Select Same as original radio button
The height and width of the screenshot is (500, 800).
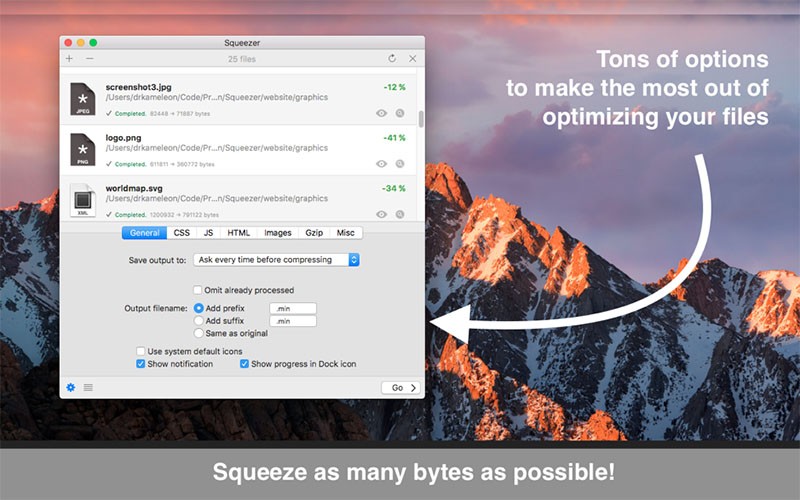click(x=199, y=333)
